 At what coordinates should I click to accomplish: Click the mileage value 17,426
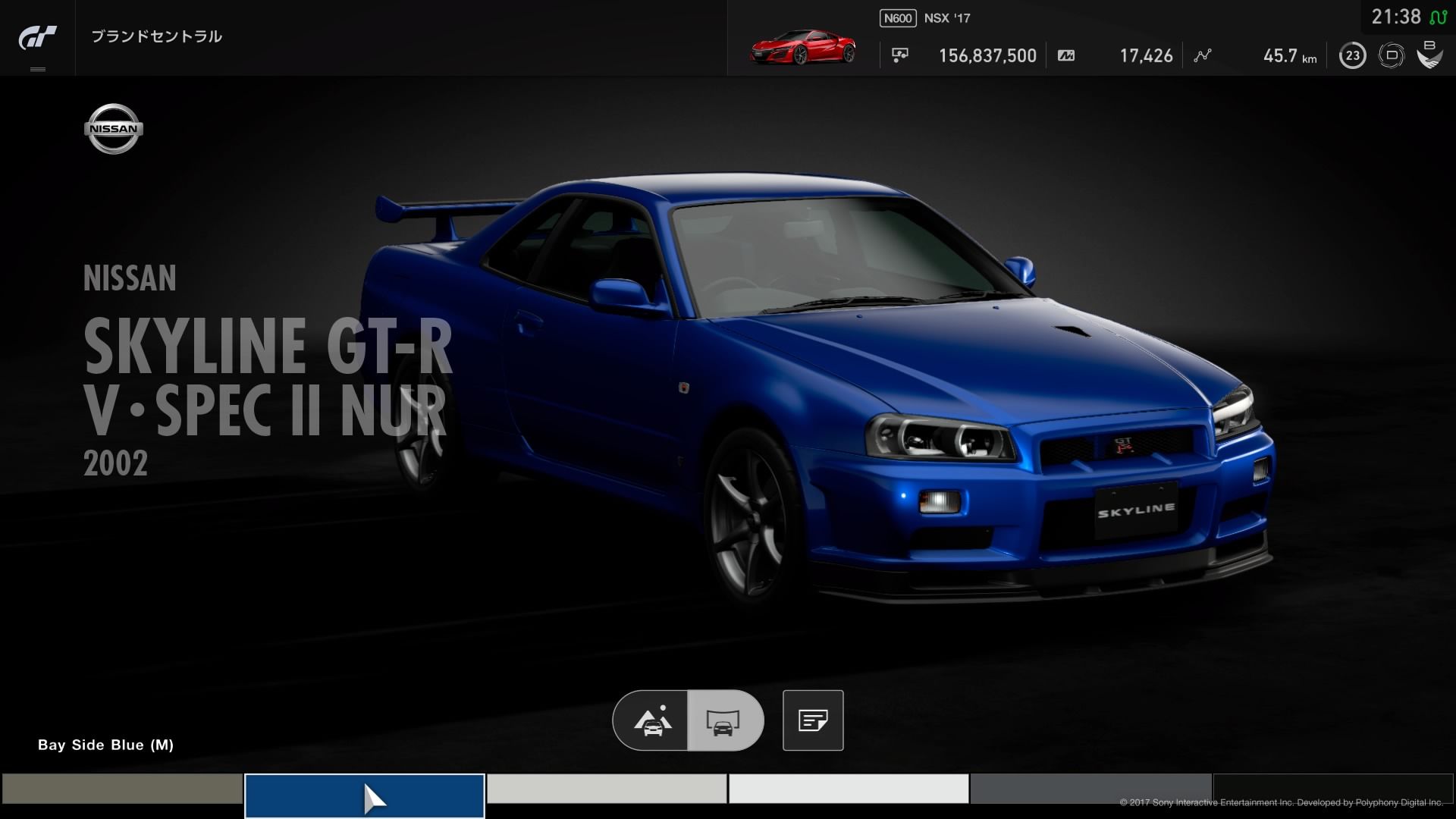pos(1146,56)
